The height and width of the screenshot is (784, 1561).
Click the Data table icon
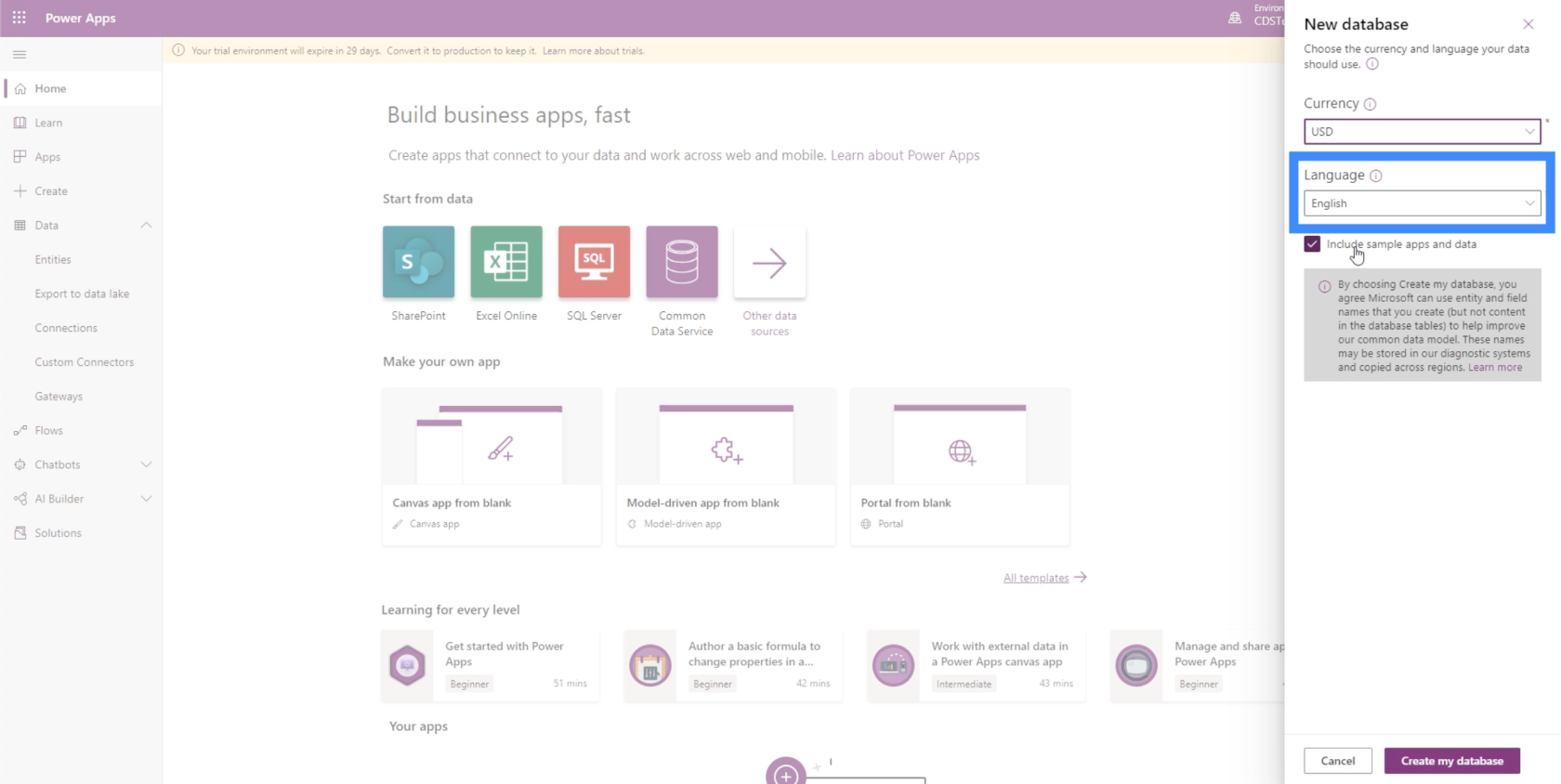(20, 225)
